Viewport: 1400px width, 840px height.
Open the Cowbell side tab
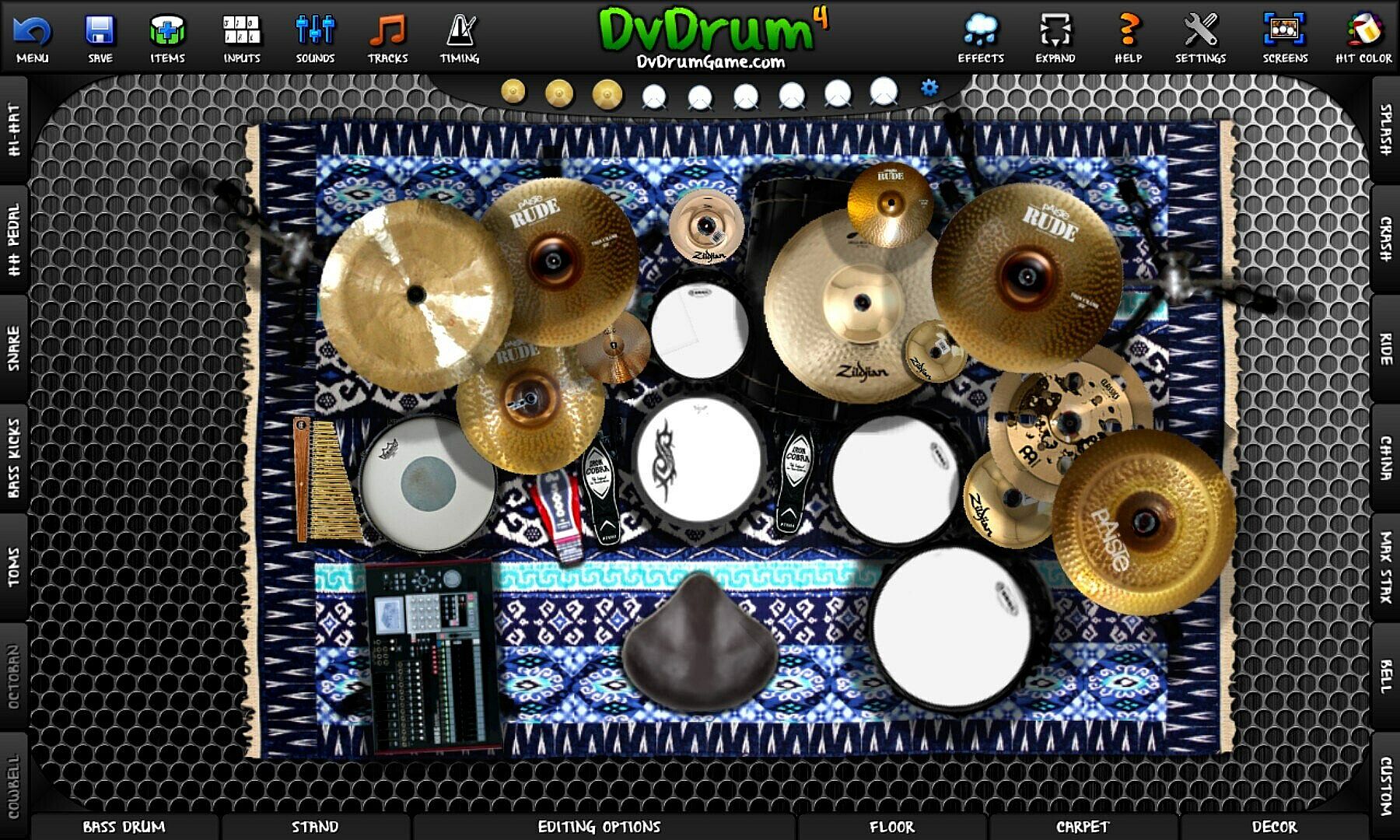pyautogui.click(x=14, y=786)
